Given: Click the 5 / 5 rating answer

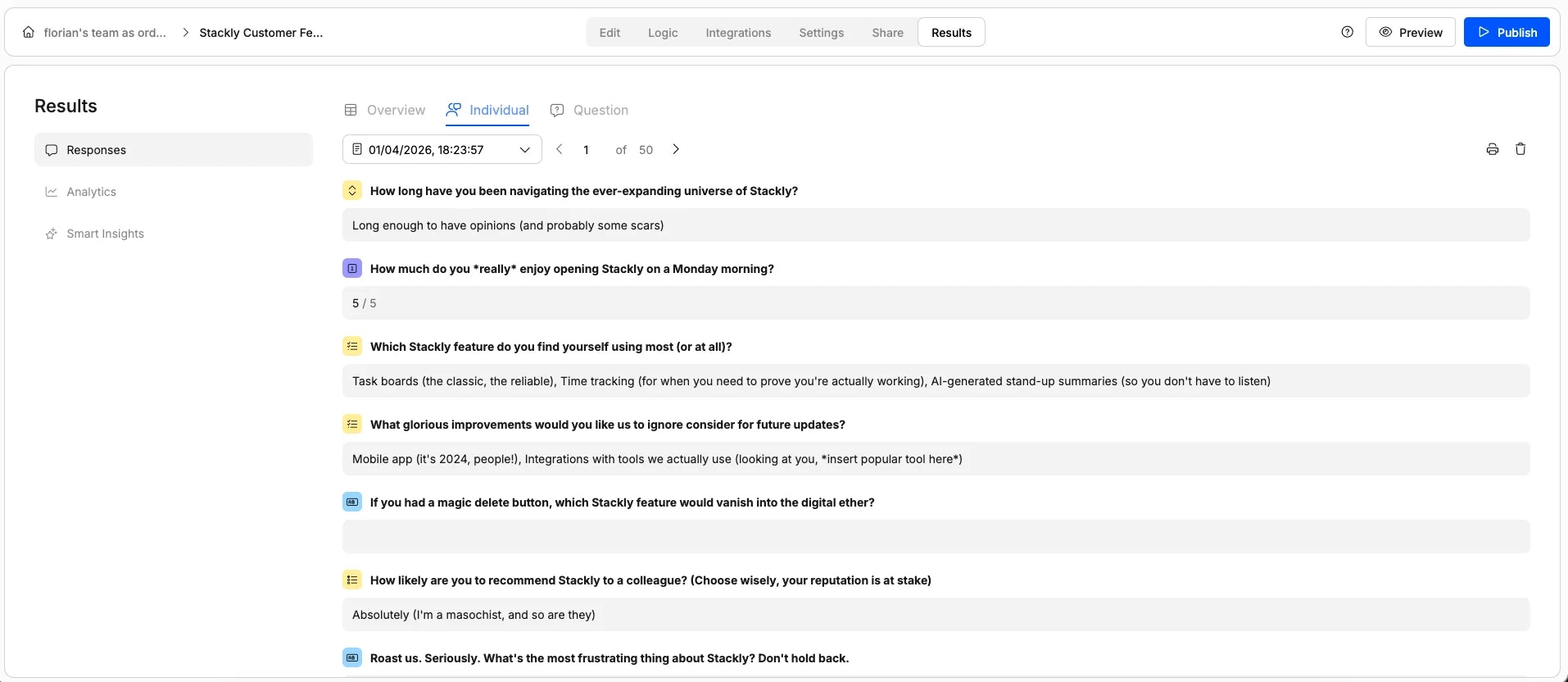Looking at the screenshot, I should (x=936, y=302).
